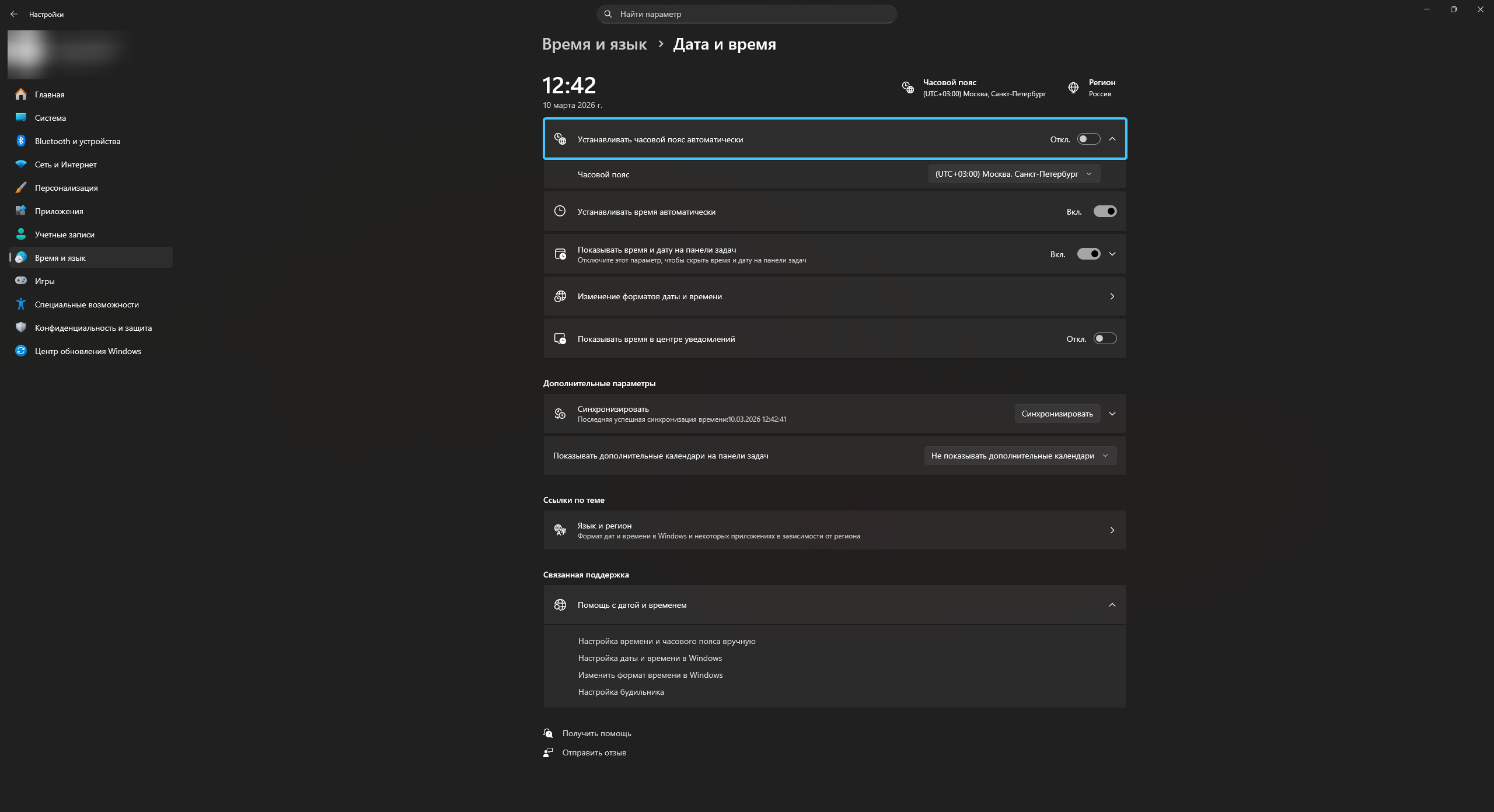Open the time zone dropdown
The height and width of the screenshot is (812, 1494).
tap(1014, 174)
